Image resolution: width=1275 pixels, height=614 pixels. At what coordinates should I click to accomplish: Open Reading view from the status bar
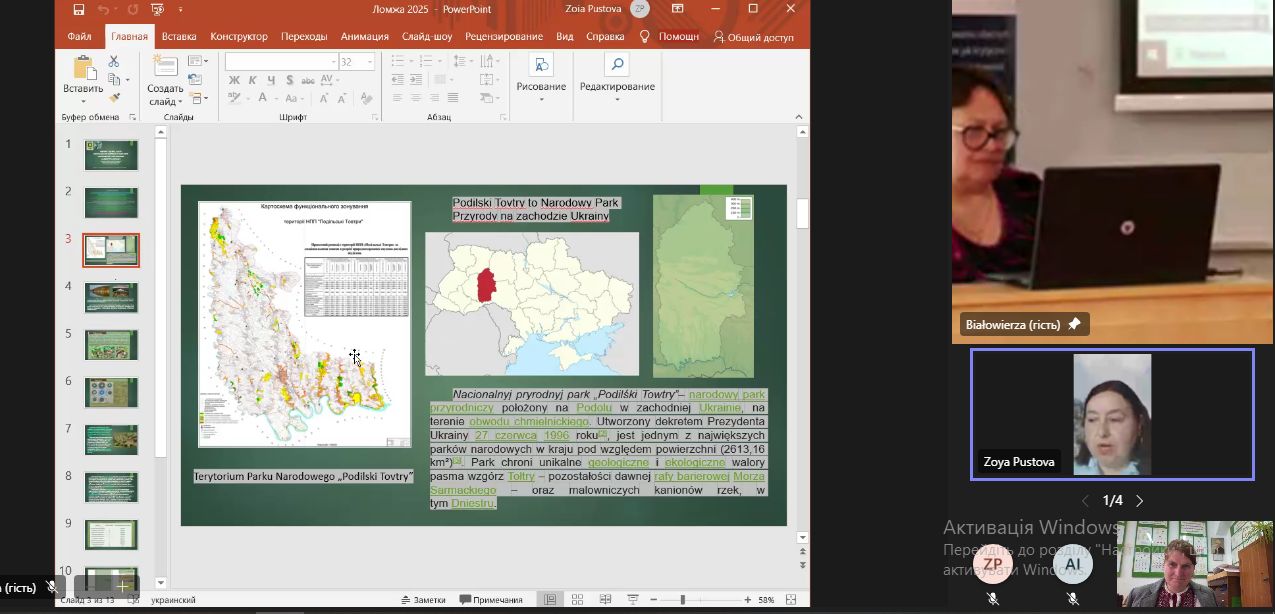(x=604, y=600)
